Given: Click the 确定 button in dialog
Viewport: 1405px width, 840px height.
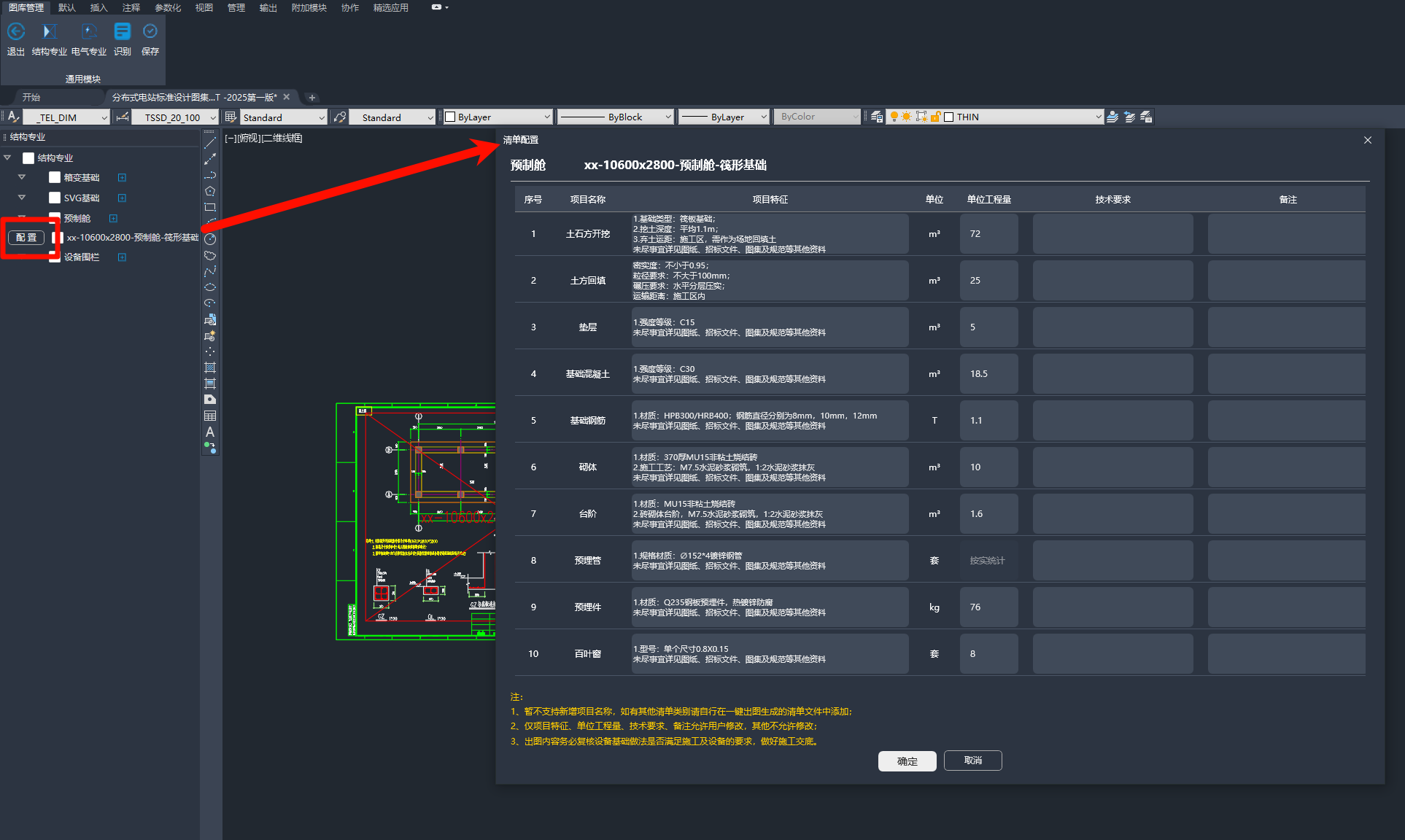Looking at the screenshot, I should click(907, 761).
